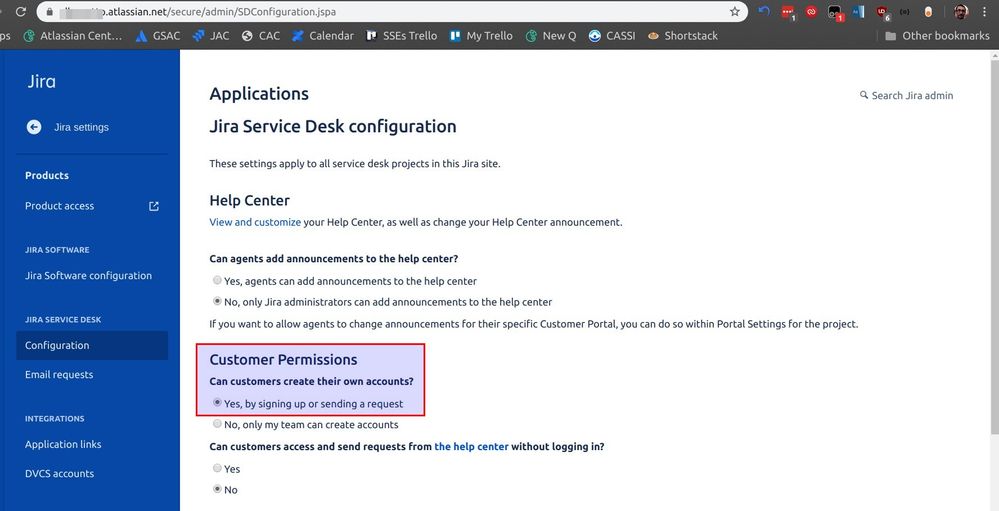
Task: Select 'No, only Jira administrators' radio
Action: pos(217,301)
